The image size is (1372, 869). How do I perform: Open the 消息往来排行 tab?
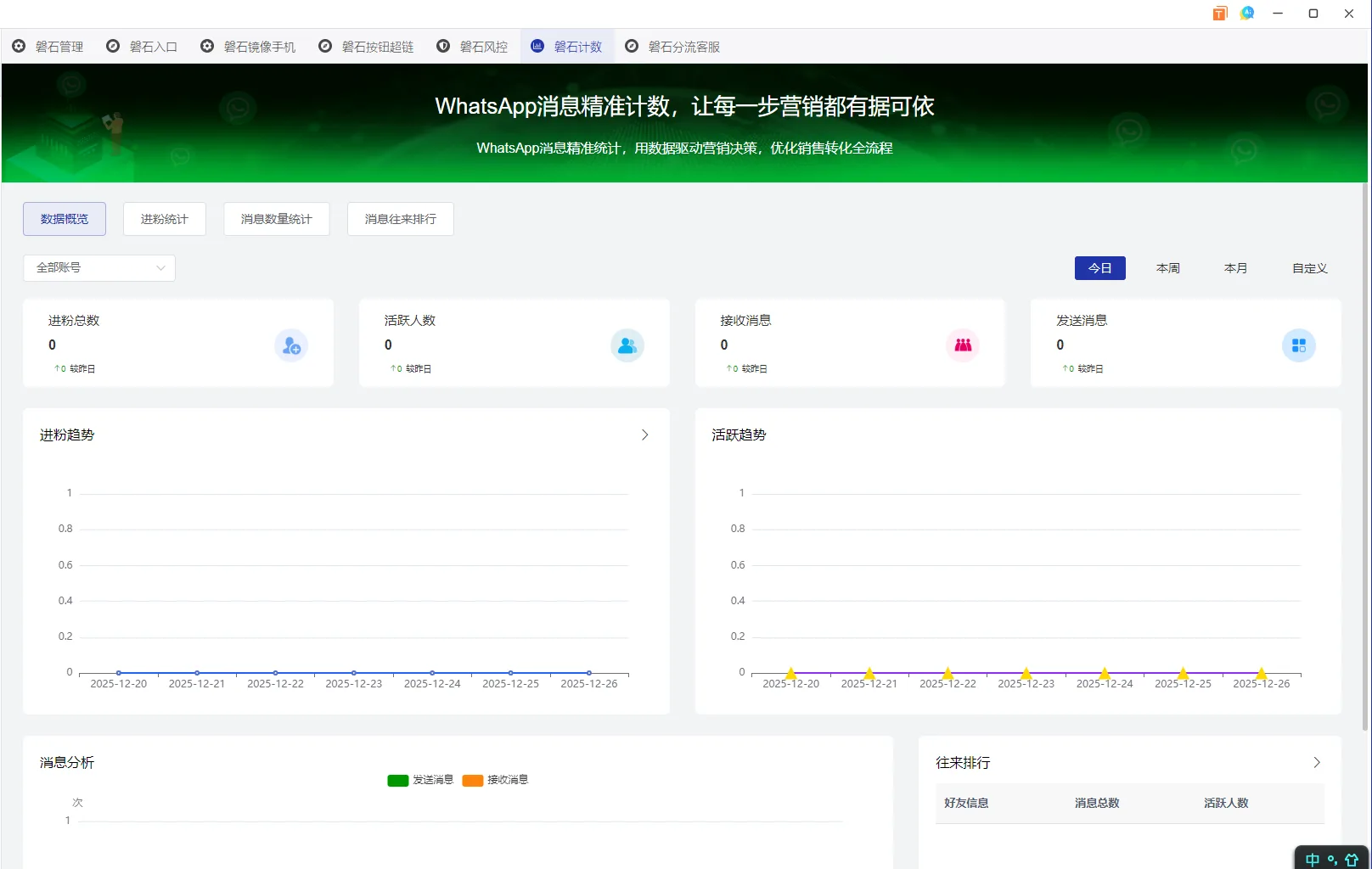click(400, 219)
